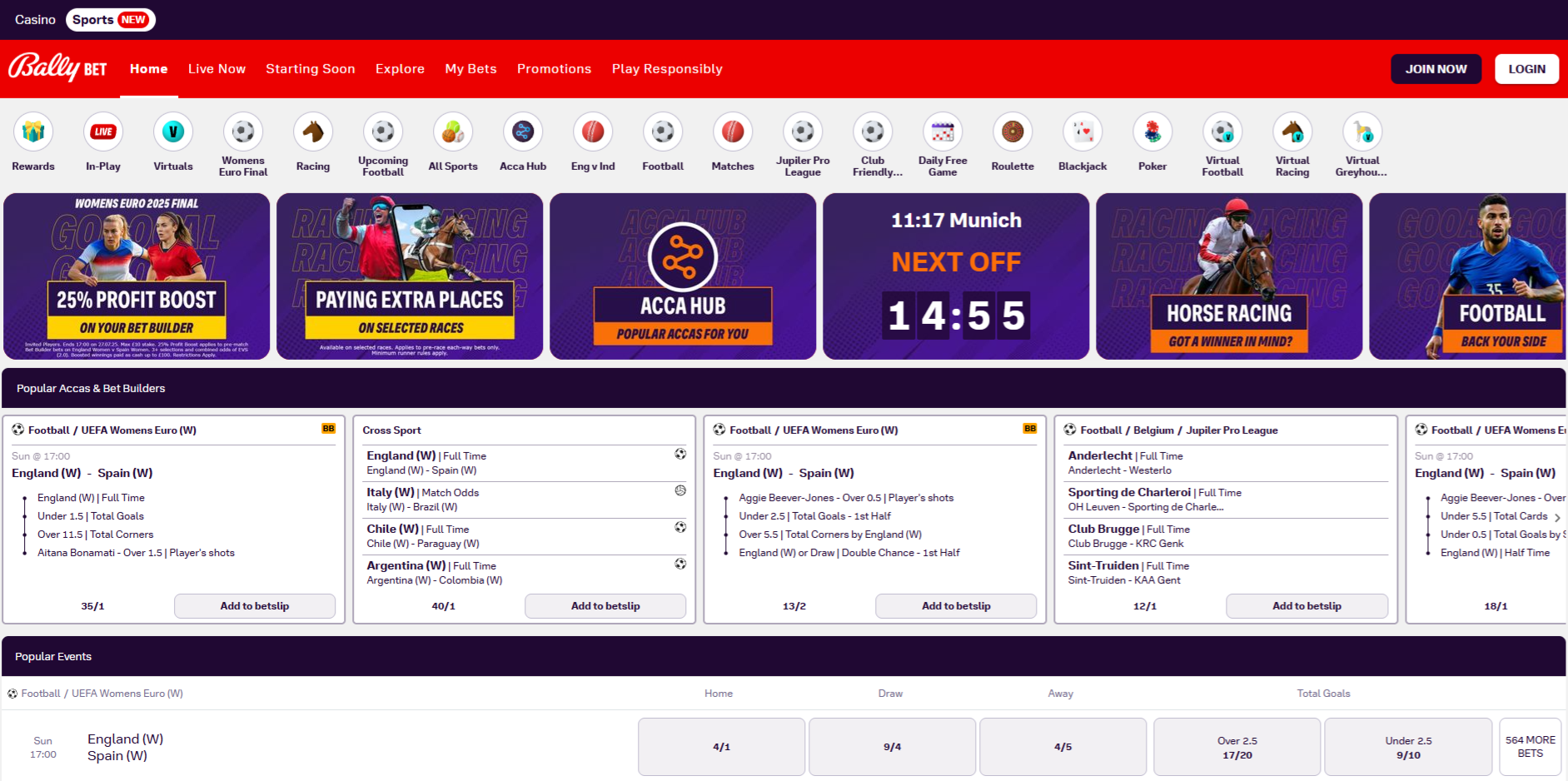The width and height of the screenshot is (1568, 781).
Task: Select Home in the navigation bar
Action: click(x=148, y=69)
